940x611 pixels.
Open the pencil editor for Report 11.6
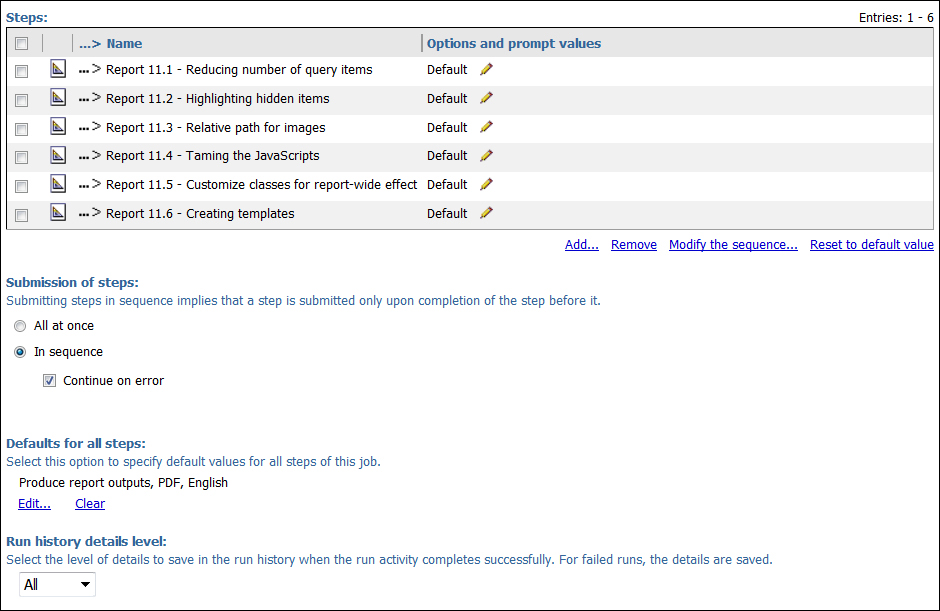(486, 213)
